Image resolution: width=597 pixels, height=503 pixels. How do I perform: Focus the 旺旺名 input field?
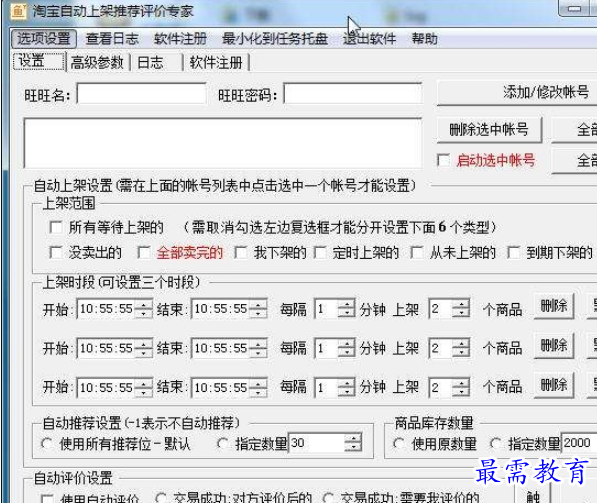[x=142, y=93]
